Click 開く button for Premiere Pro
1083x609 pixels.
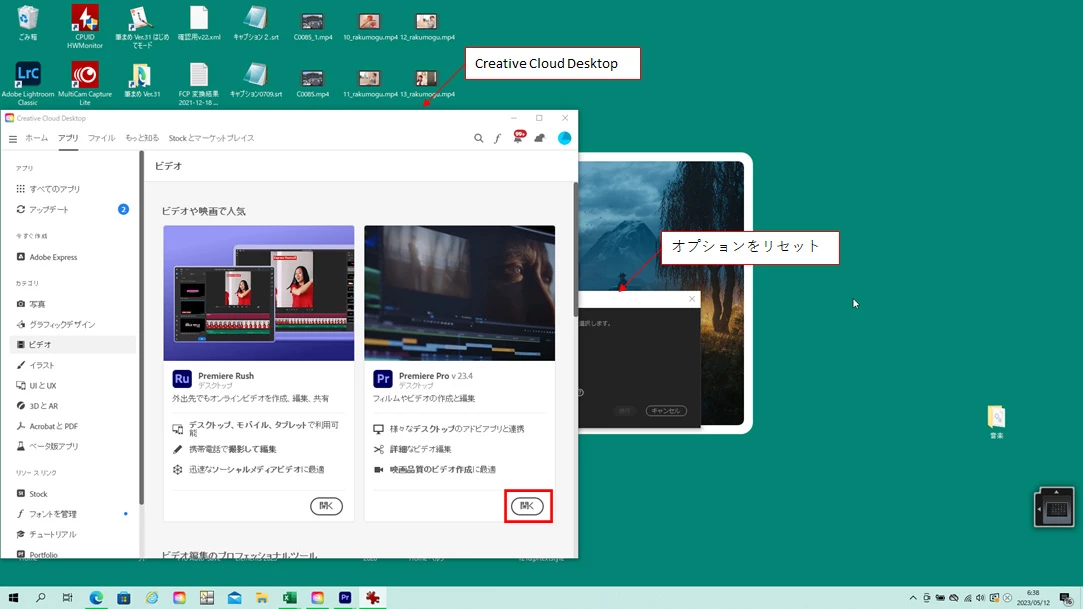click(x=527, y=505)
